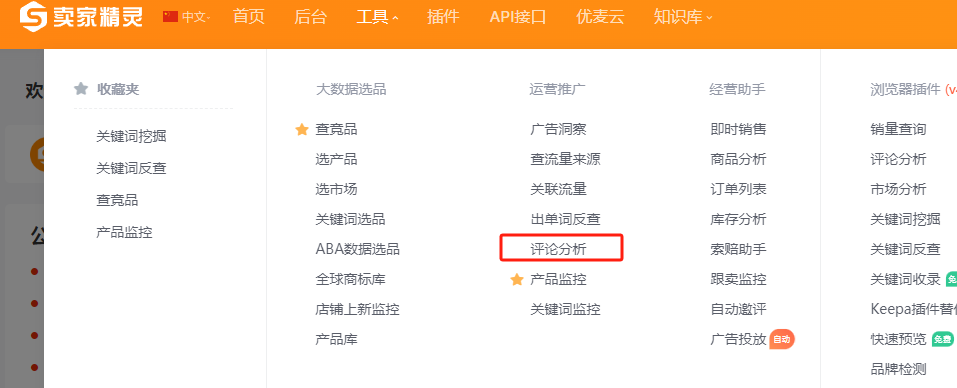Open 查流量来源 link

(x=566, y=159)
